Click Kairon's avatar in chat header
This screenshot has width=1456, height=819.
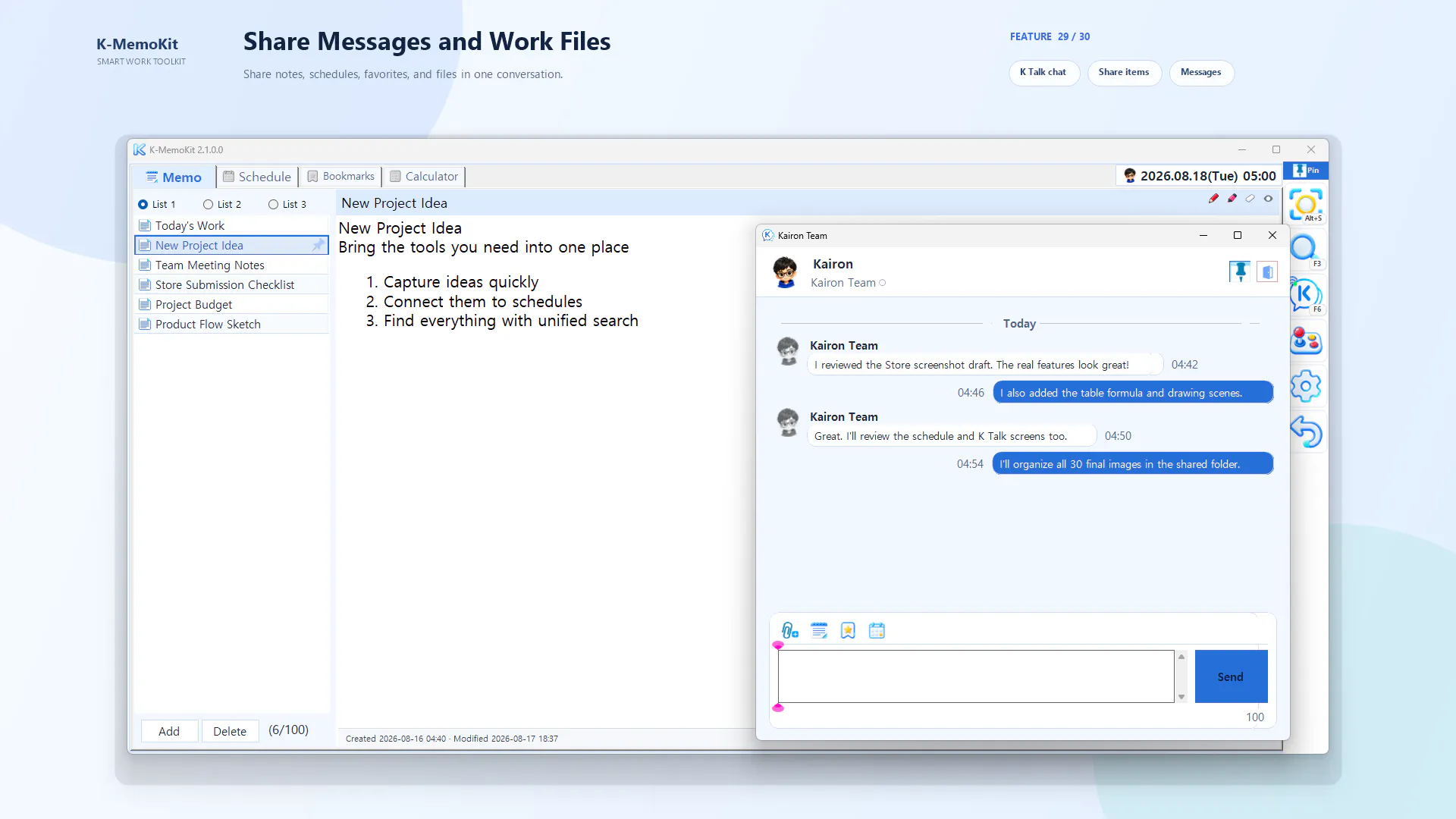pyautogui.click(x=786, y=272)
